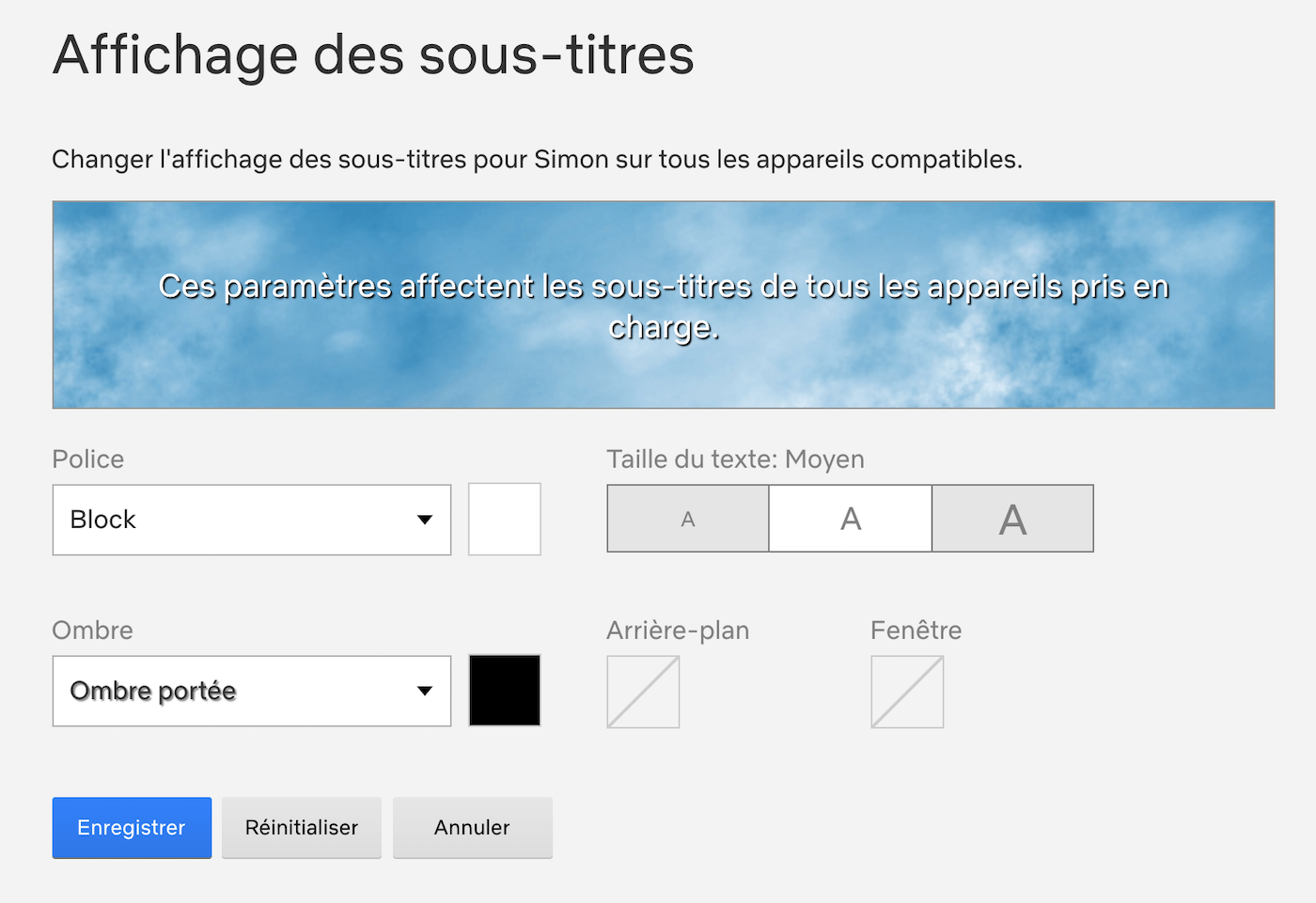Click the preview subtitle sample text
Viewport: 1316px width, 903px height.
pyautogui.click(x=664, y=306)
